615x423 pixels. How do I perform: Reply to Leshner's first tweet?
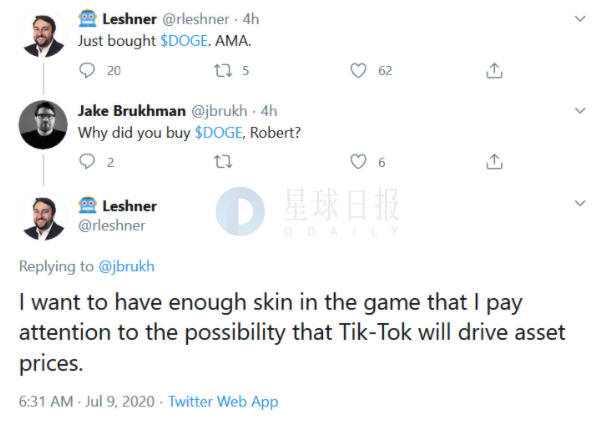pos(87,71)
